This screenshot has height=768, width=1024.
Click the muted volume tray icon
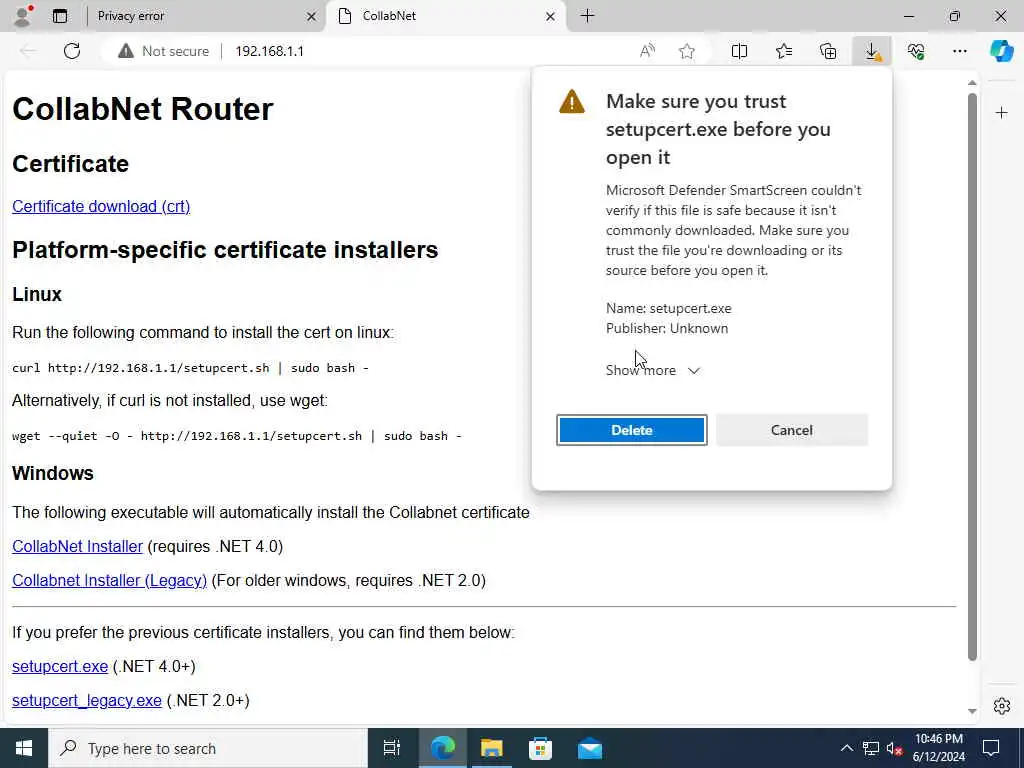point(894,748)
